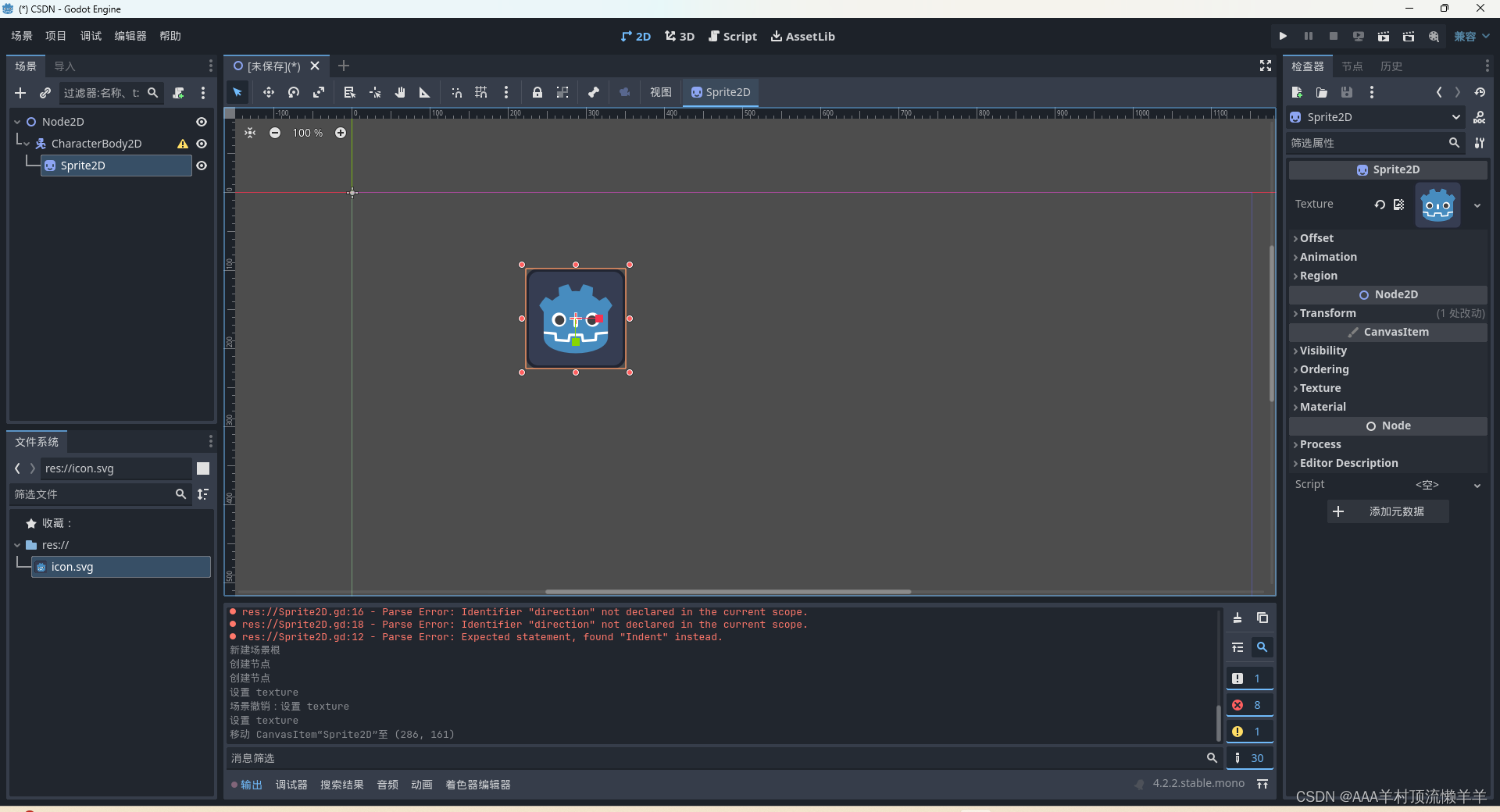Open the skeleton options bone icon
The height and width of the screenshot is (812, 1500).
[594, 92]
